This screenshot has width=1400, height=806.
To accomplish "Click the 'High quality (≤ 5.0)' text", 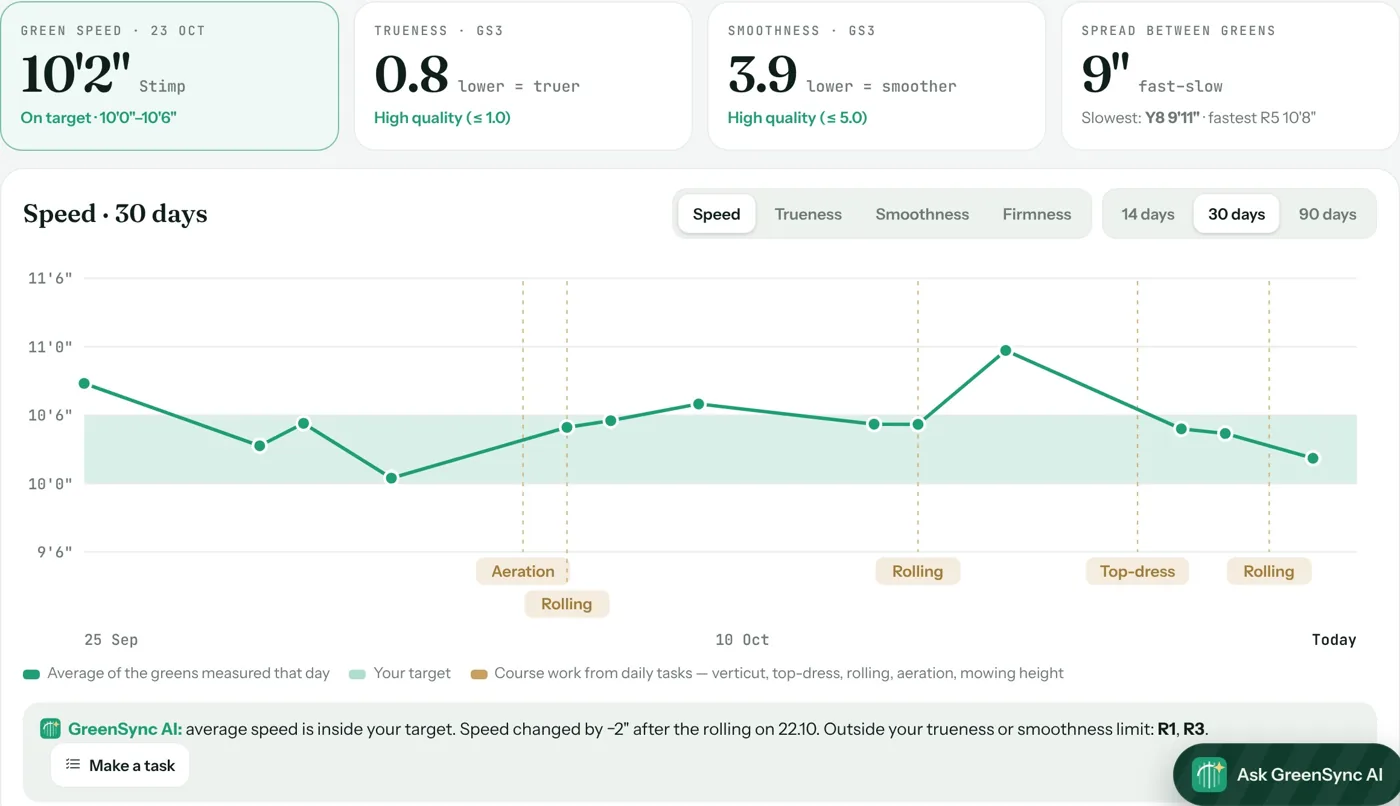I will pos(797,118).
